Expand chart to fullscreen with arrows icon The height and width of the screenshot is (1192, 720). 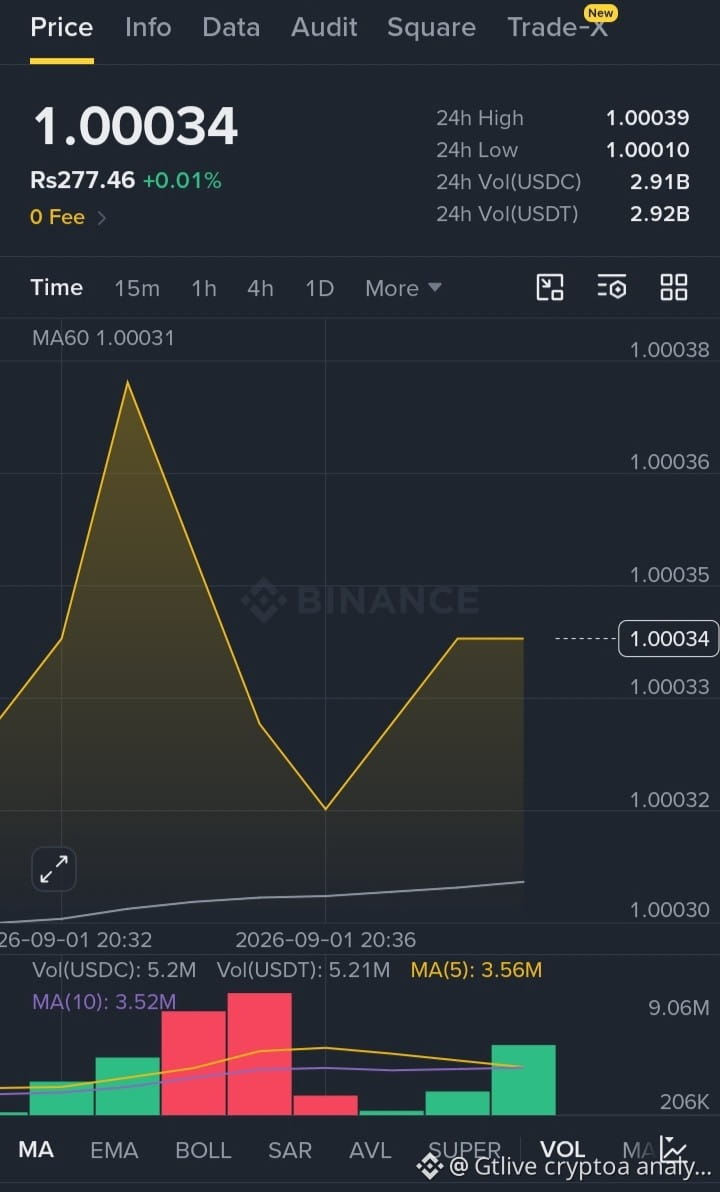pos(54,869)
